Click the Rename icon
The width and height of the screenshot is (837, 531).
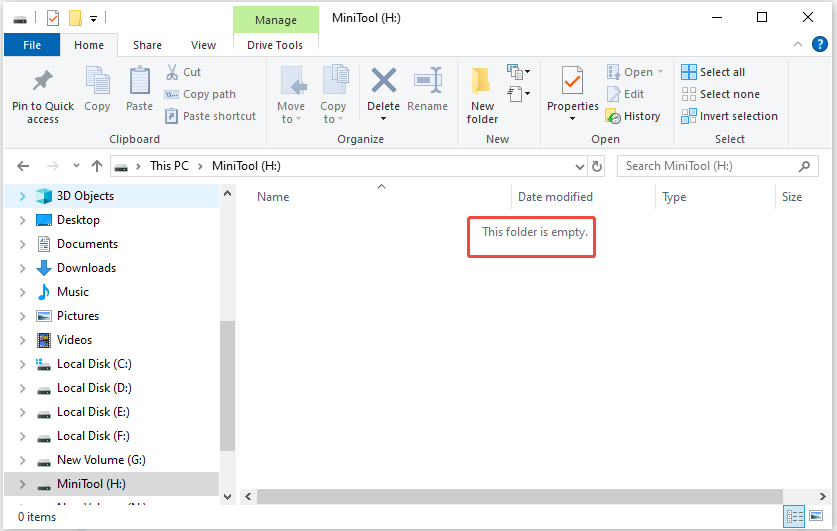coord(428,81)
